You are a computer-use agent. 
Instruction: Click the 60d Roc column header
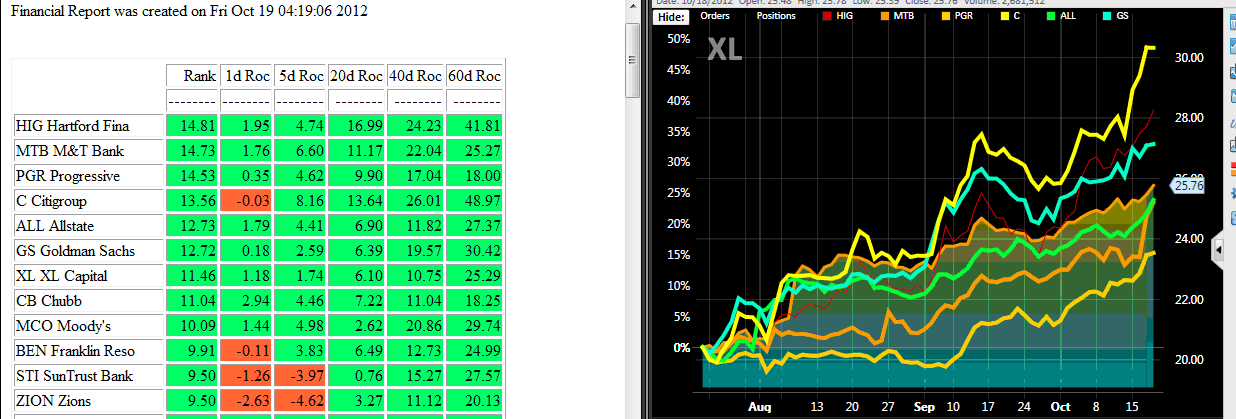(475, 75)
